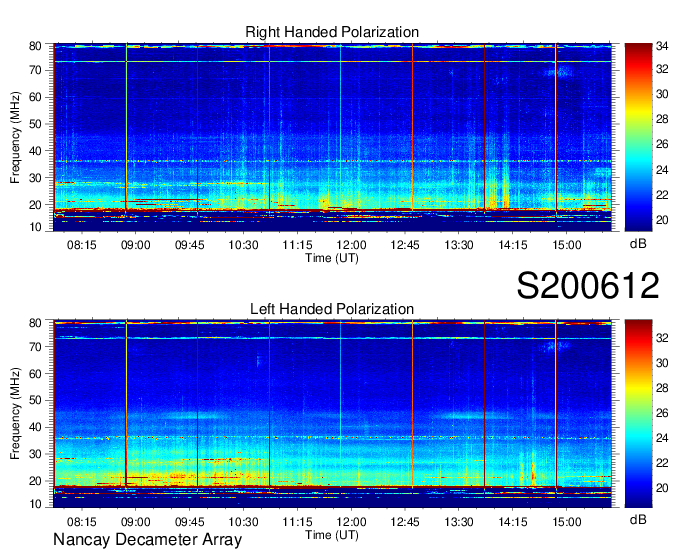Click the 08:15 tick label on the lower plot
The image size is (680, 552).
82,521
